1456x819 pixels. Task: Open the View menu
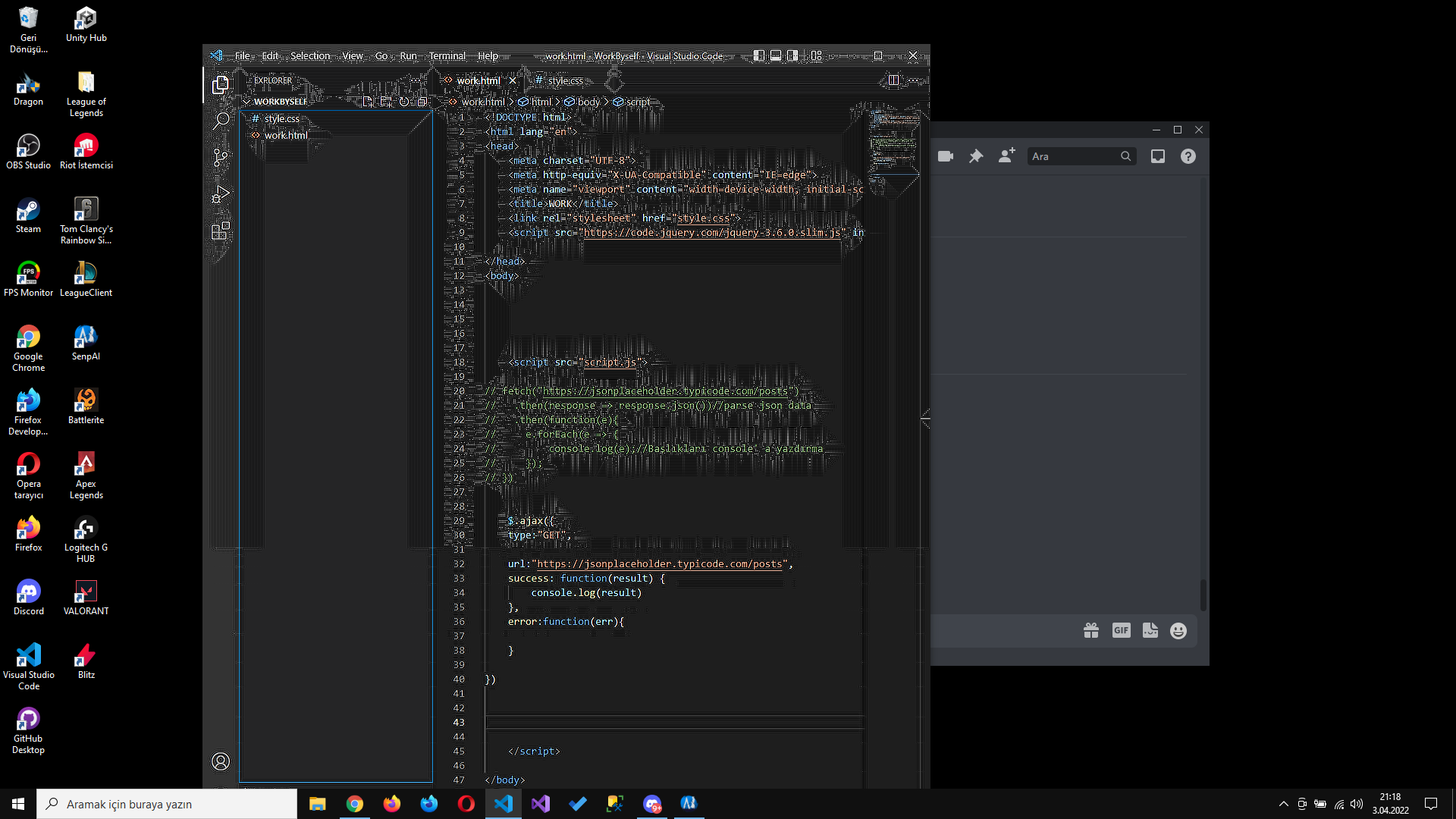pyautogui.click(x=352, y=55)
